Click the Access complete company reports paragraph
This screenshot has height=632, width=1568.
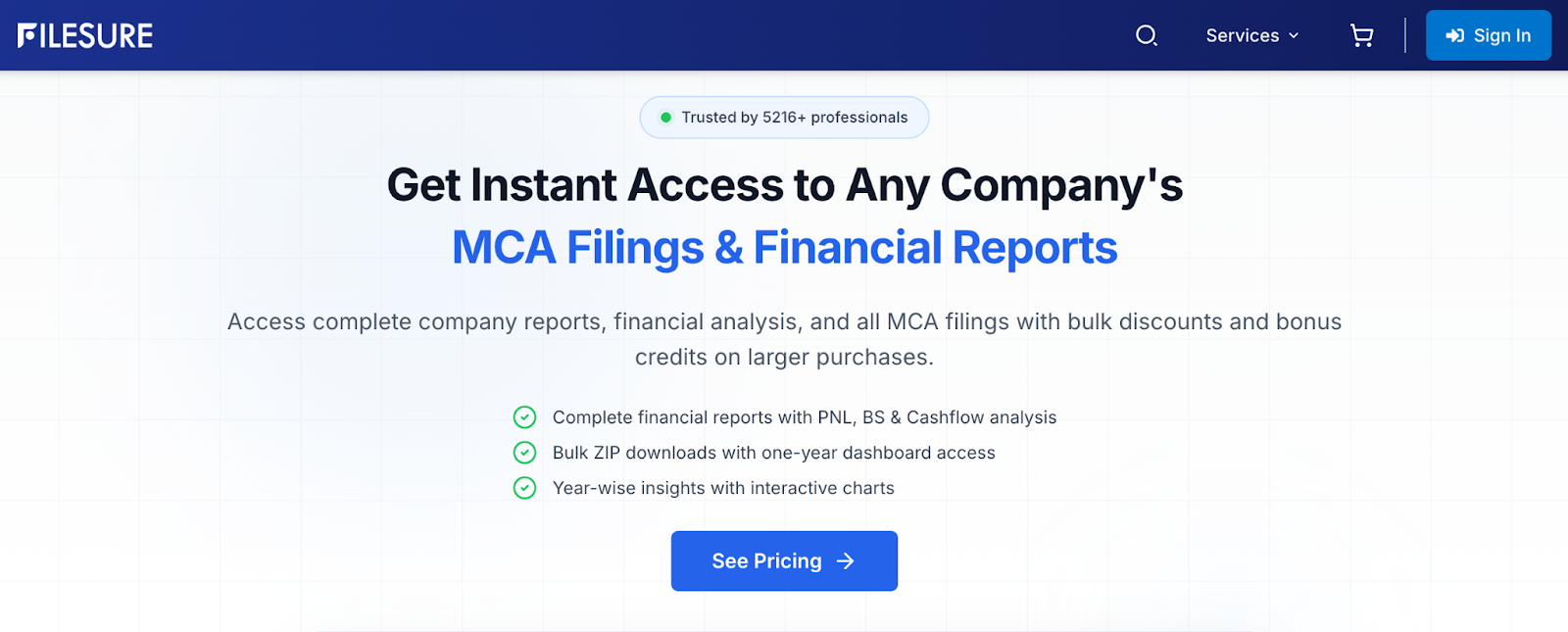(784, 339)
